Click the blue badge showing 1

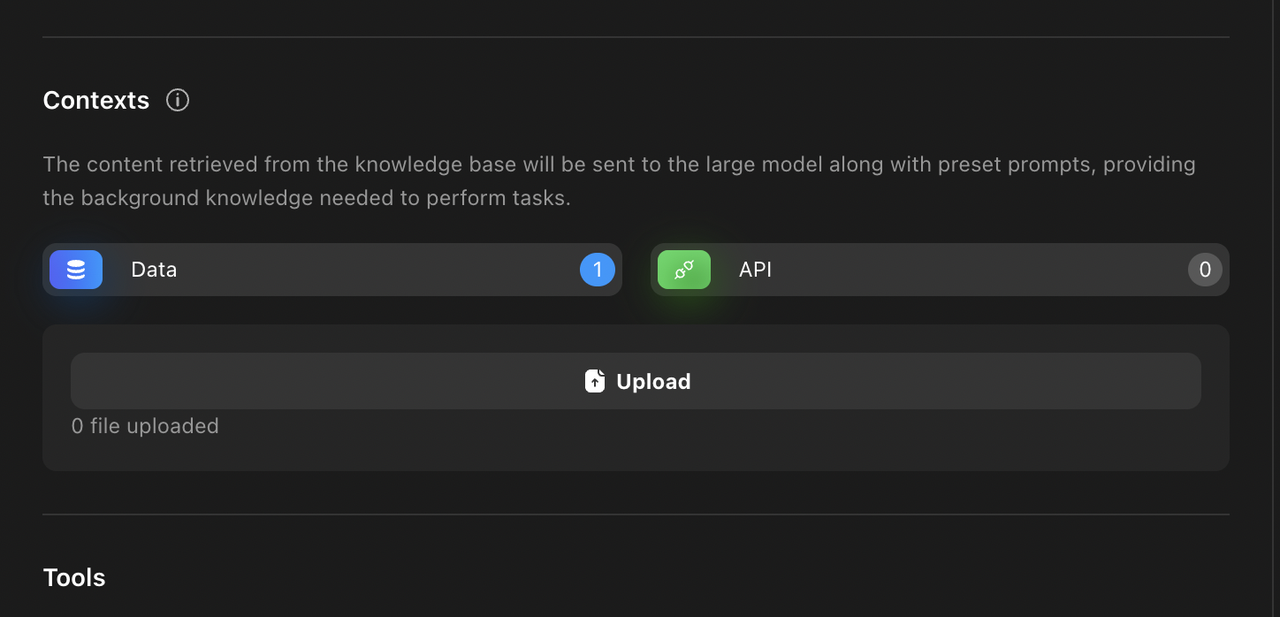[x=597, y=269]
